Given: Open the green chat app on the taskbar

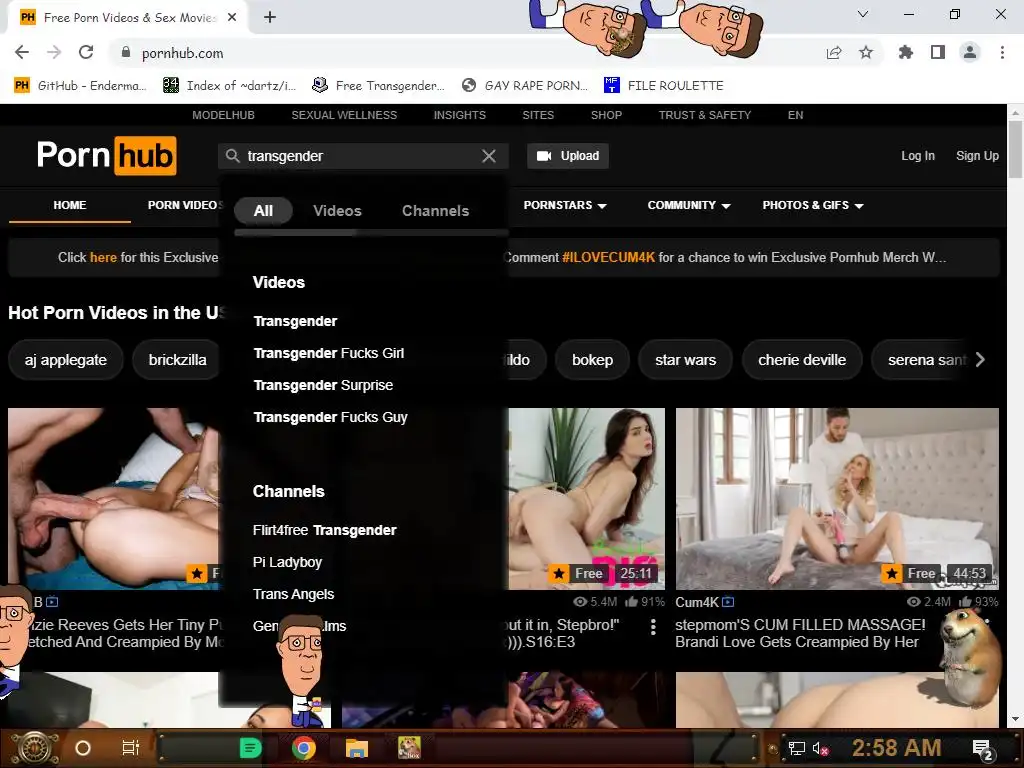Looking at the screenshot, I should [x=250, y=748].
